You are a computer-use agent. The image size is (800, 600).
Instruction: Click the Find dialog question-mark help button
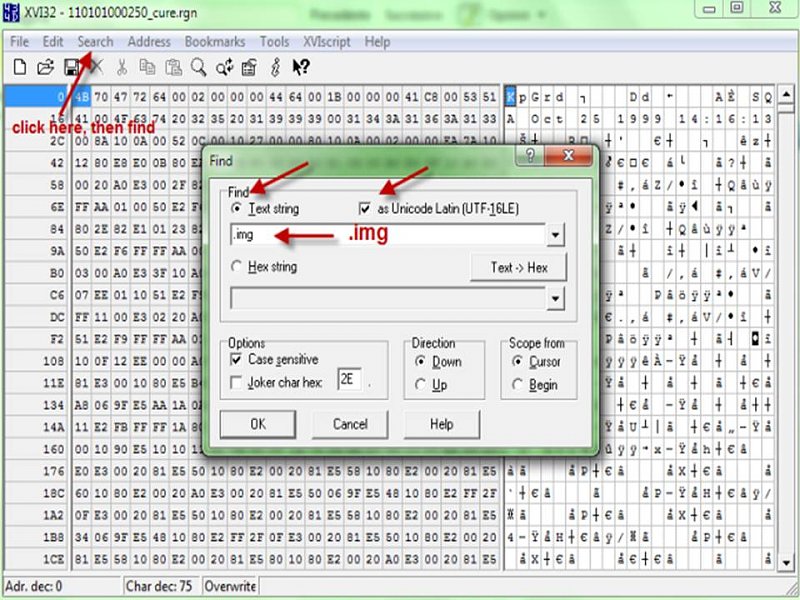pyautogui.click(x=530, y=155)
